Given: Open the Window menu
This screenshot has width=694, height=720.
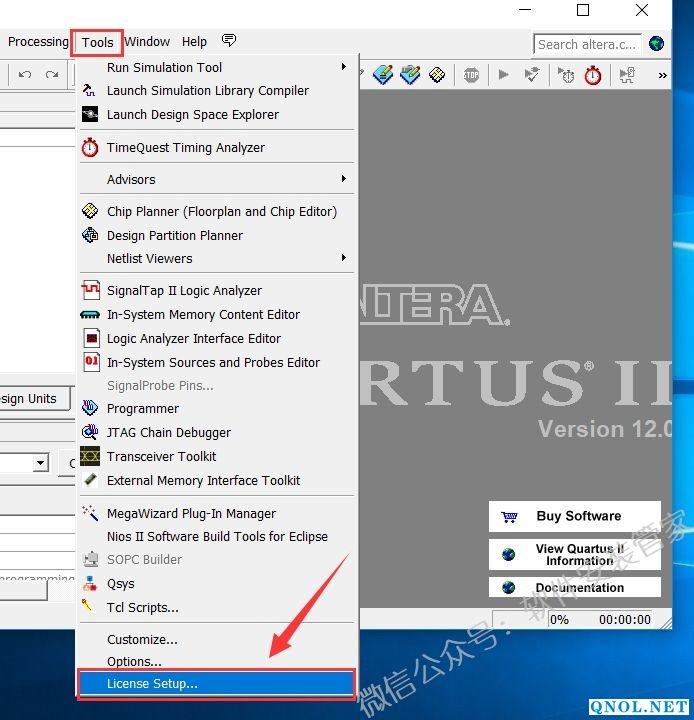Looking at the screenshot, I should click(147, 42).
